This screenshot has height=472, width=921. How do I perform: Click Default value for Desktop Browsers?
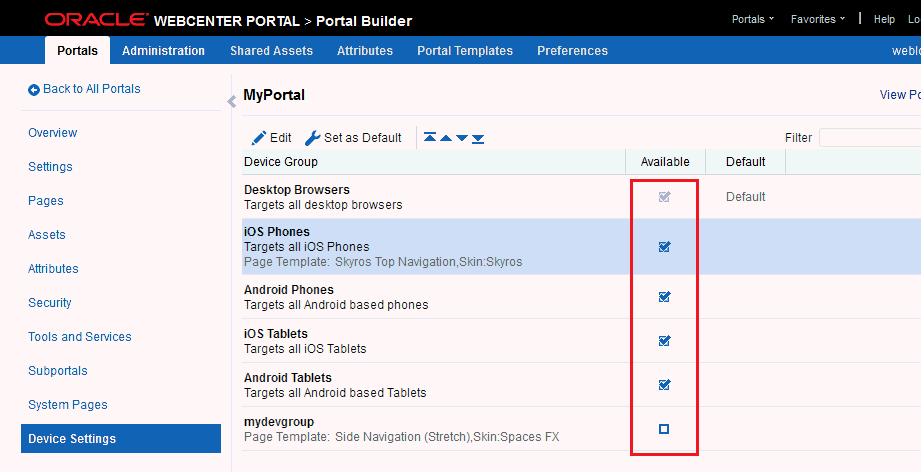[745, 197]
